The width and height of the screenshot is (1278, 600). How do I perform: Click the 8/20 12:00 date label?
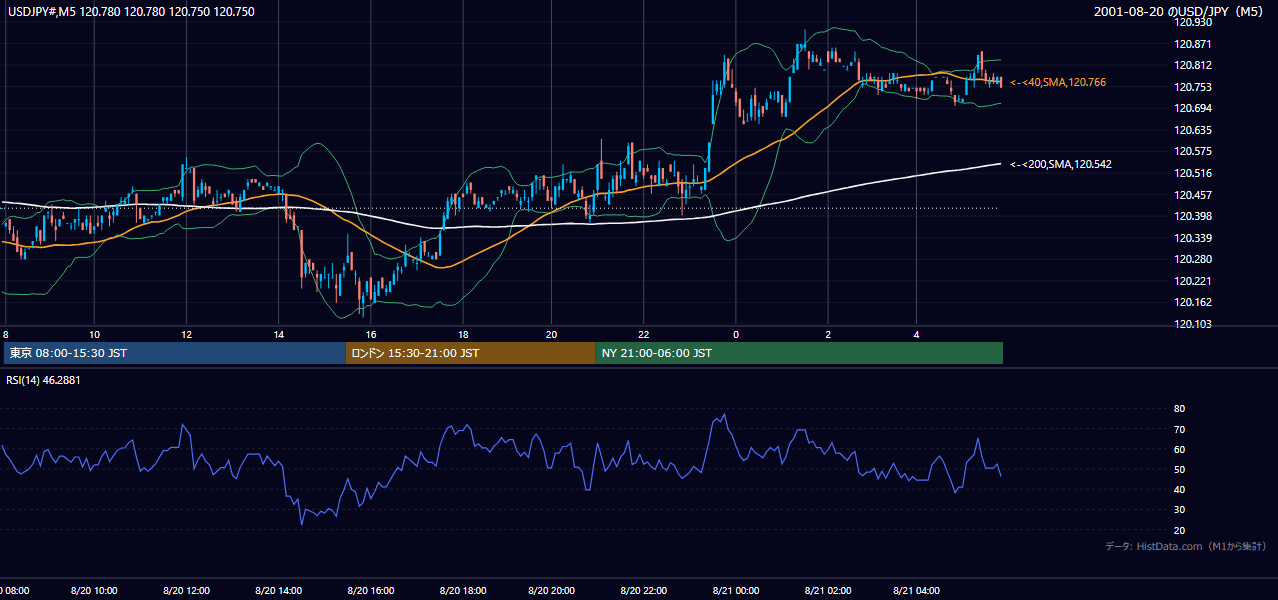pyautogui.click(x=186, y=590)
